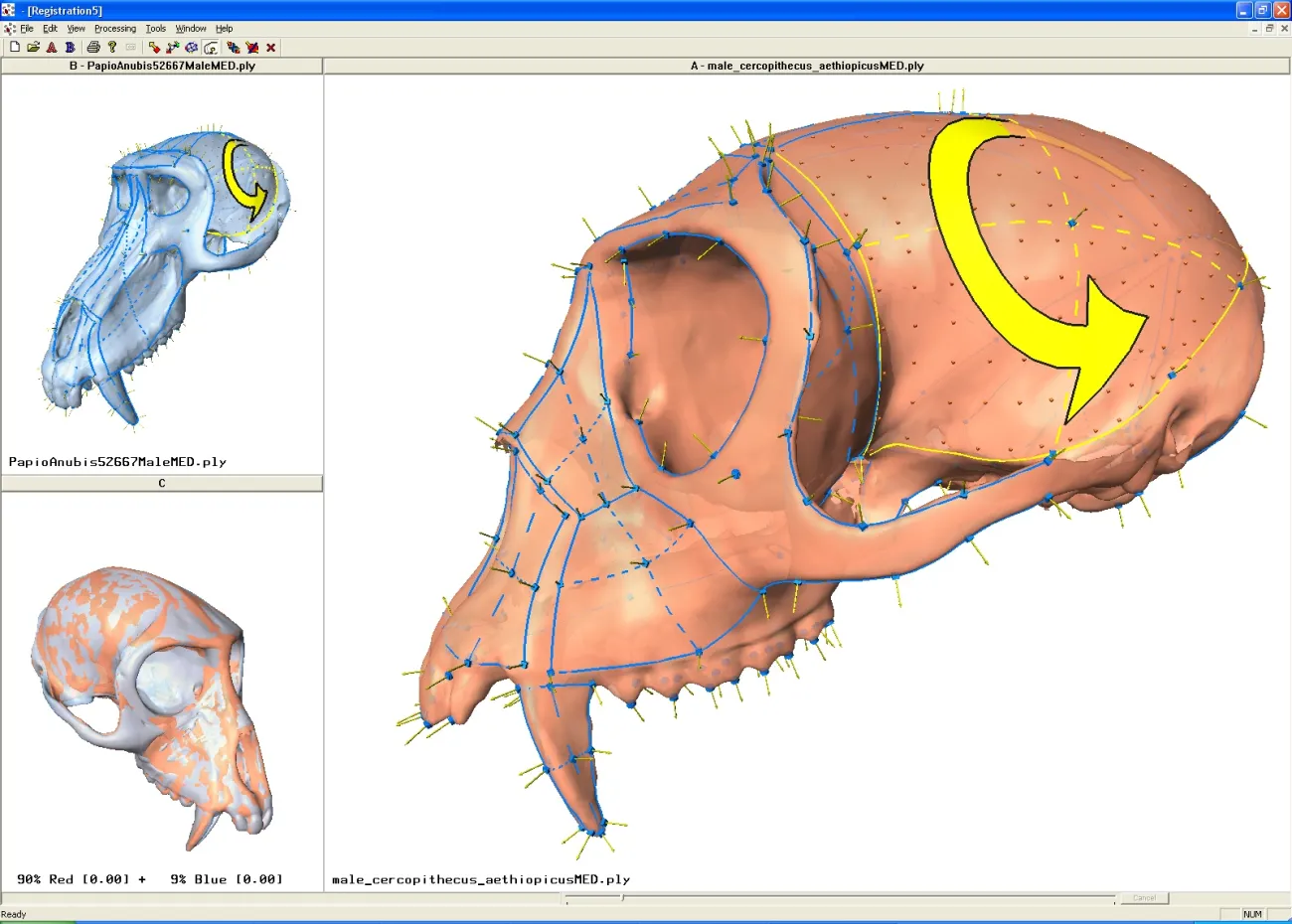Click the New document icon
This screenshot has width=1292, height=924.
pyautogui.click(x=15, y=47)
